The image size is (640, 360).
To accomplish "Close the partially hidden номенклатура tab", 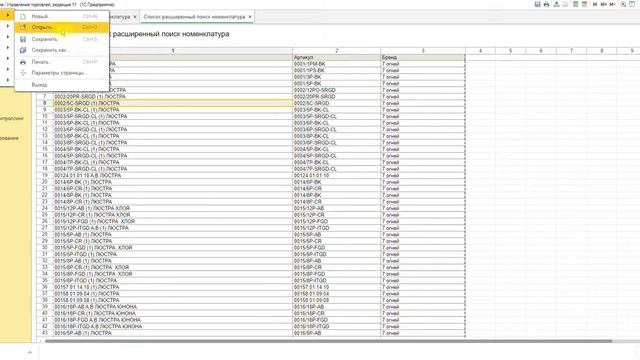I will point(135,17).
